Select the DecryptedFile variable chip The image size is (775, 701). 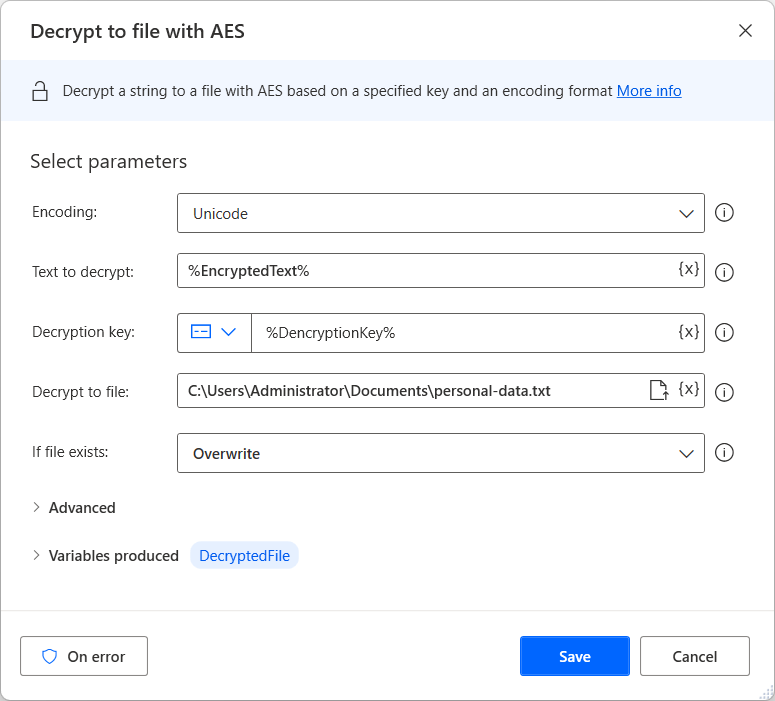(244, 556)
